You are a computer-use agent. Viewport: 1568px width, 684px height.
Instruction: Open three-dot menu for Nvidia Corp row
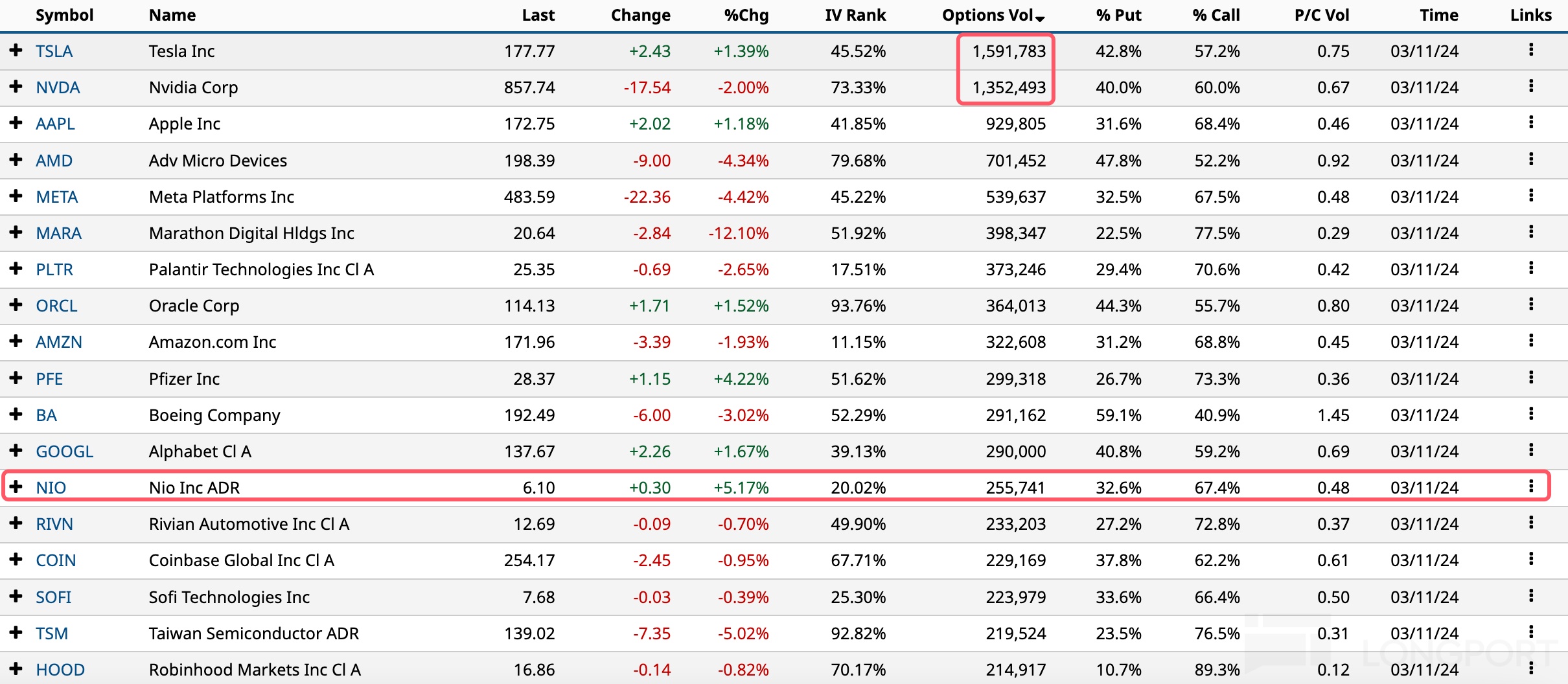tap(1530, 86)
